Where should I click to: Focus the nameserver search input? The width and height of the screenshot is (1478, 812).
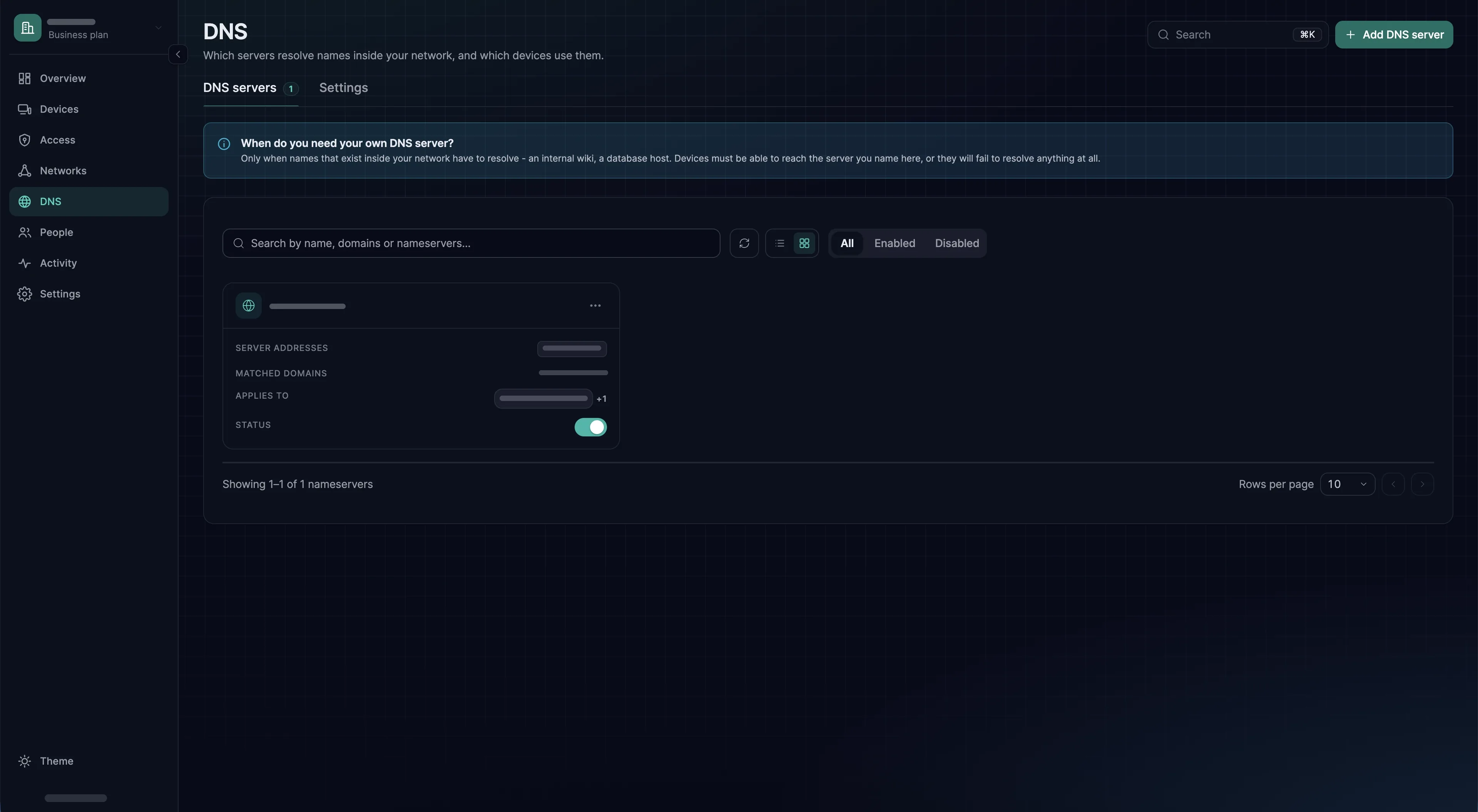471,243
